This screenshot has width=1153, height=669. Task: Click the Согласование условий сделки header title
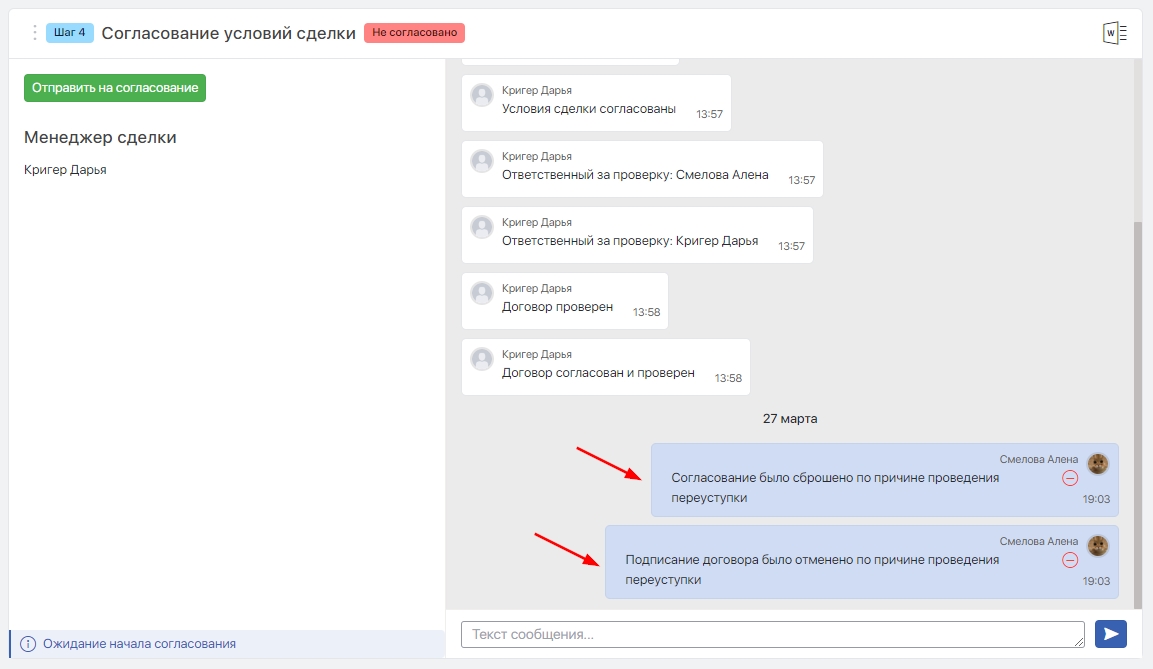point(228,33)
